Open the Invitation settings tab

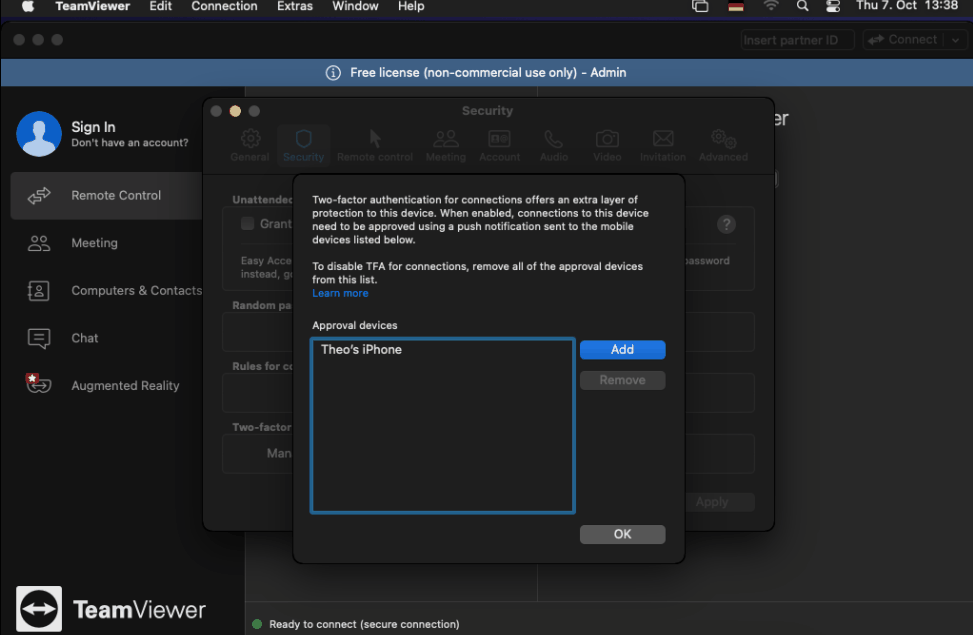coord(663,145)
